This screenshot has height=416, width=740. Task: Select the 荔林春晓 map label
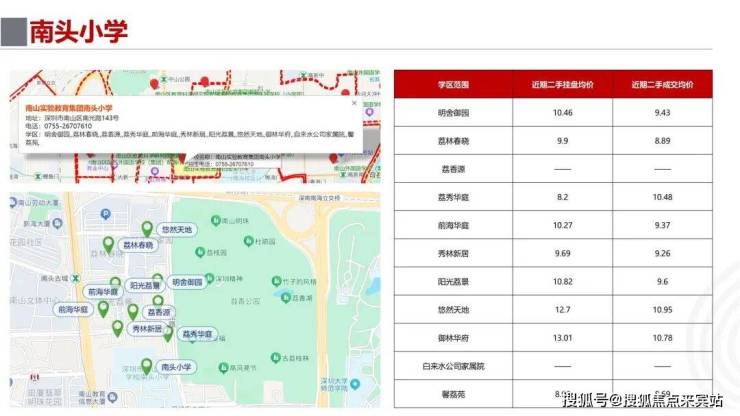point(138,245)
